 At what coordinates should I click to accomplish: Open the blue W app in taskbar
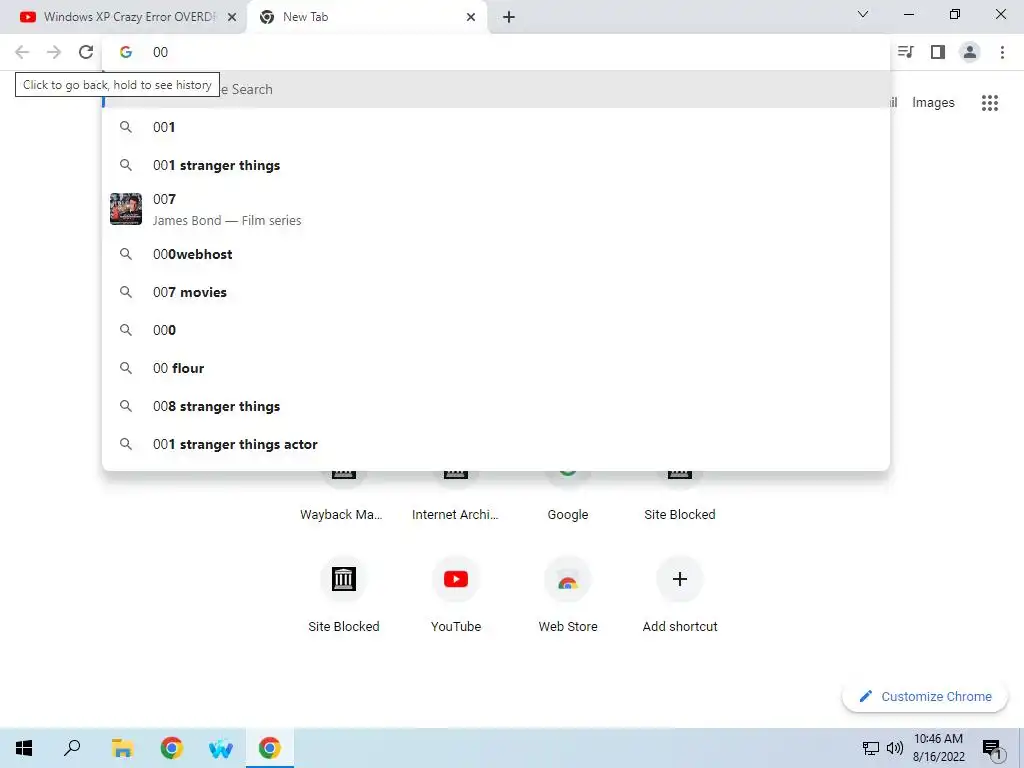click(221, 748)
